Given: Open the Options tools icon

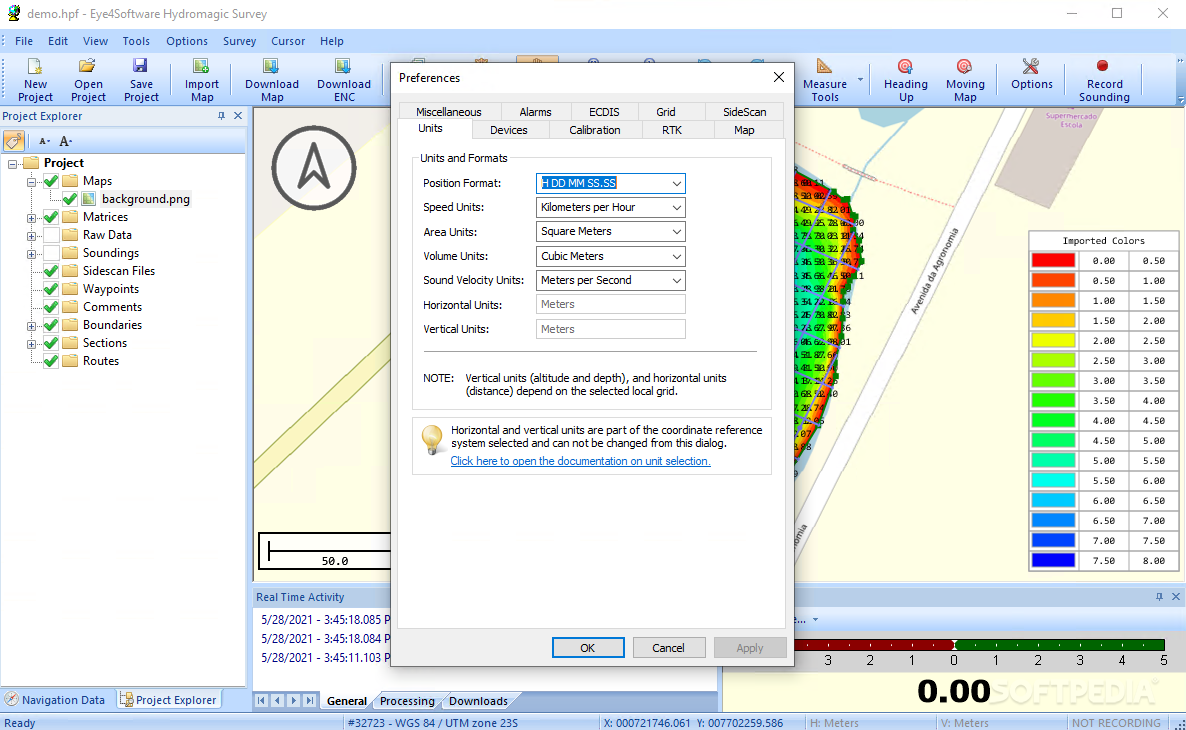Looking at the screenshot, I should pos(1031,67).
